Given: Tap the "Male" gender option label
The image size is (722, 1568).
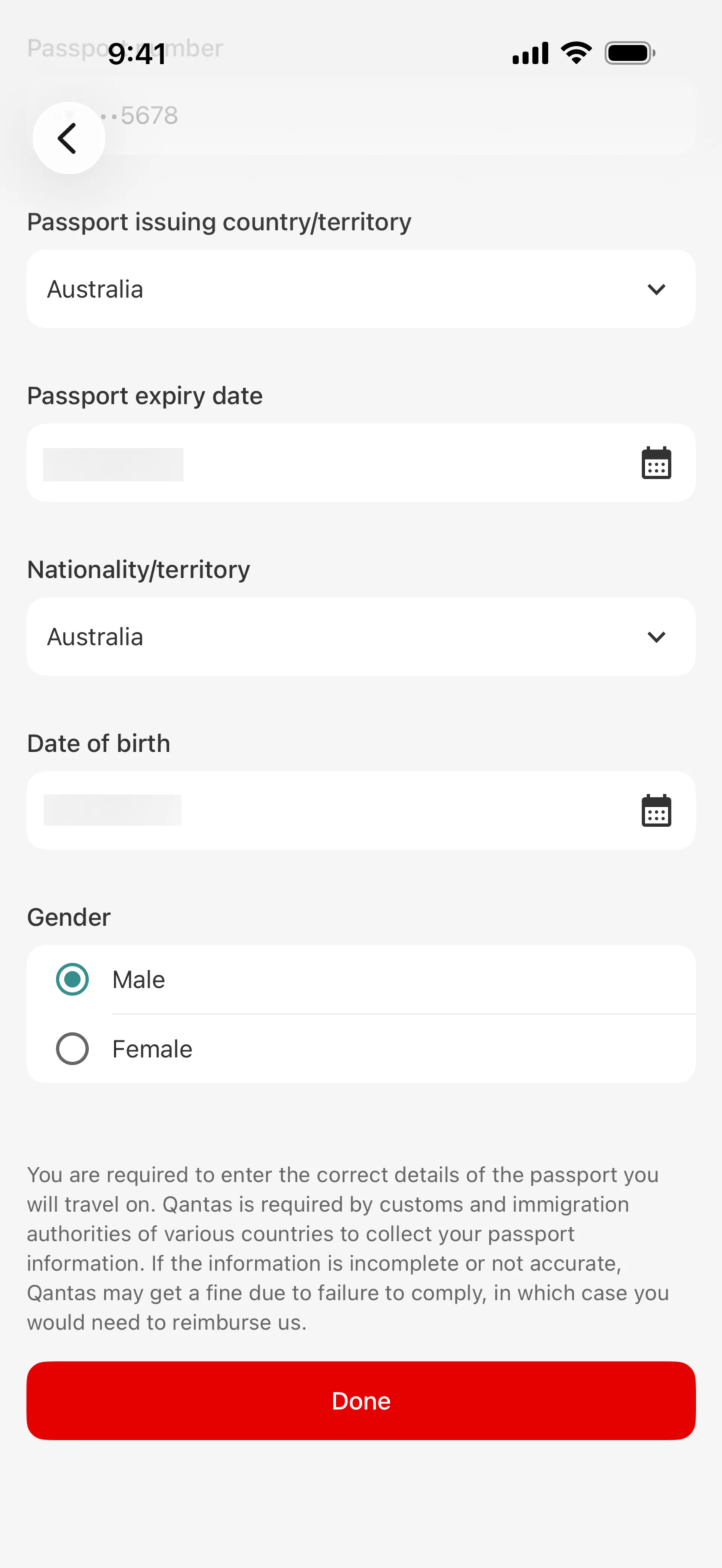Looking at the screenshot, I should (139, 980).
